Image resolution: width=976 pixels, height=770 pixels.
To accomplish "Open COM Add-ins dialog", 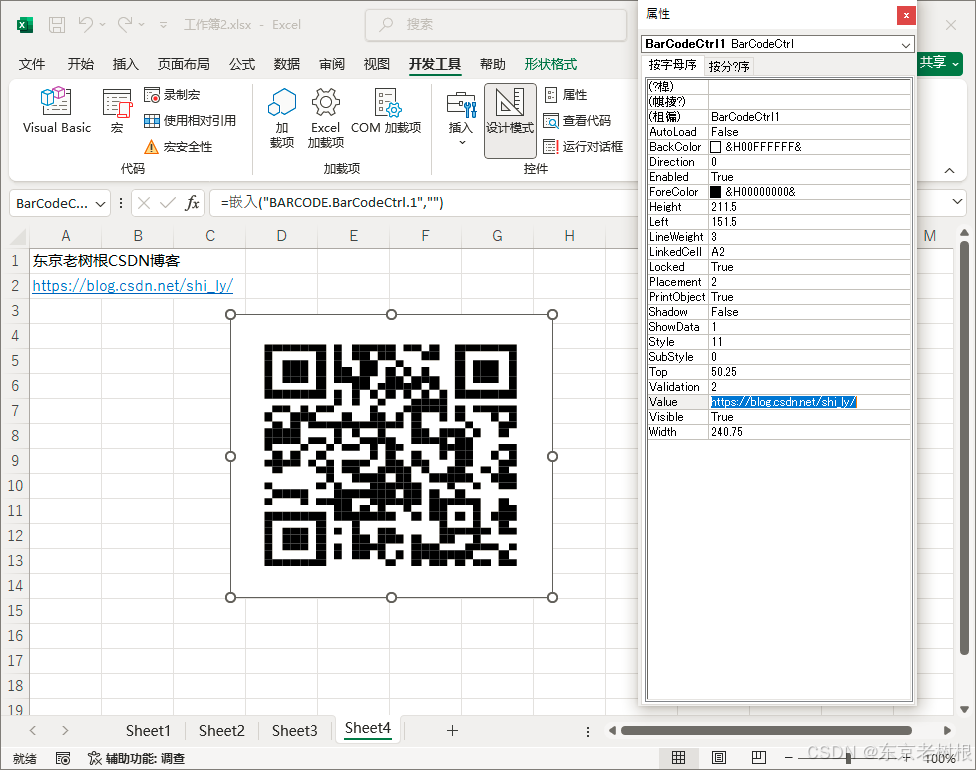I will coord(386,111).
